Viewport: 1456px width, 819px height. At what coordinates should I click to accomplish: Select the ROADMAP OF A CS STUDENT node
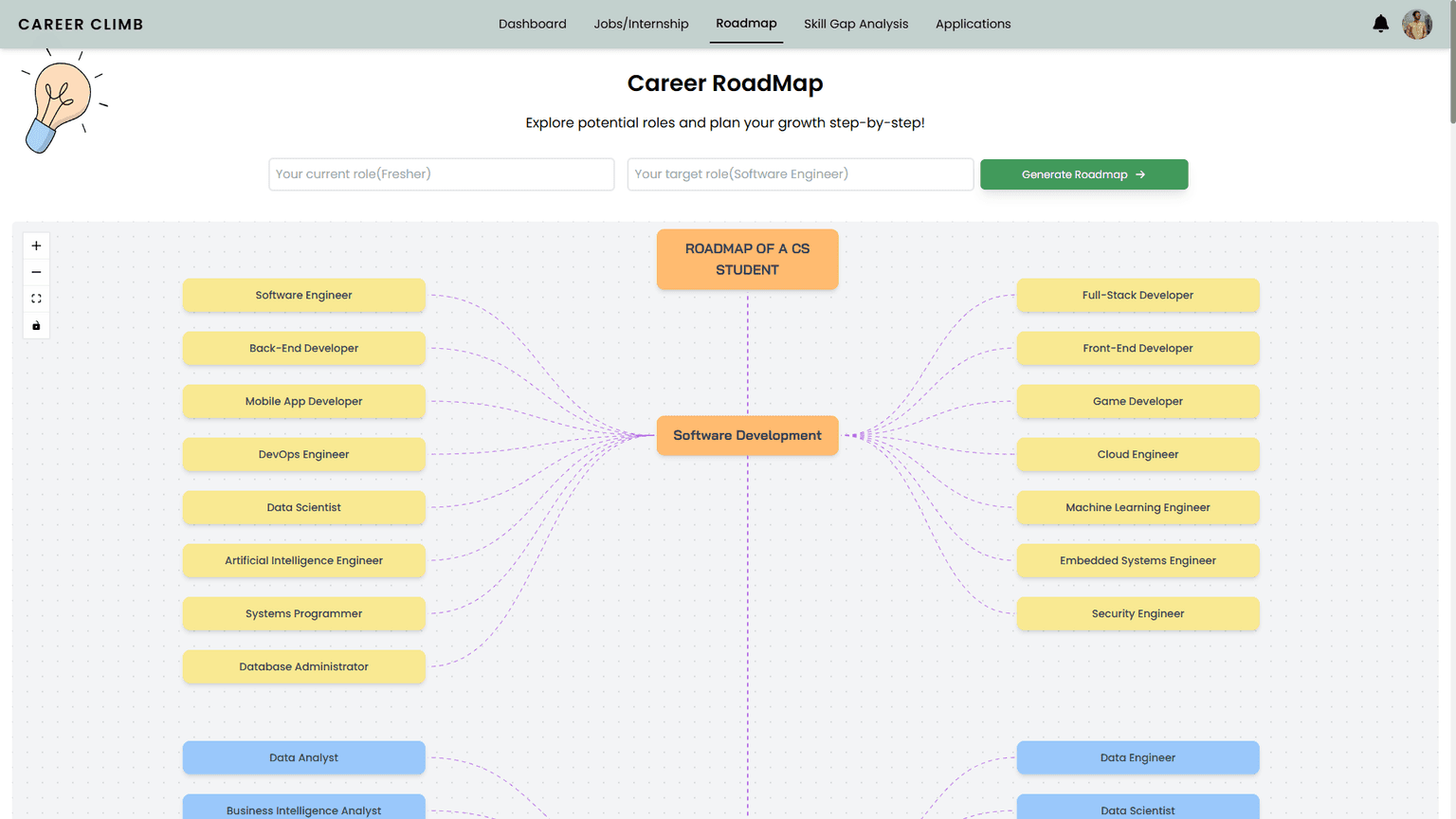(748, 259)
